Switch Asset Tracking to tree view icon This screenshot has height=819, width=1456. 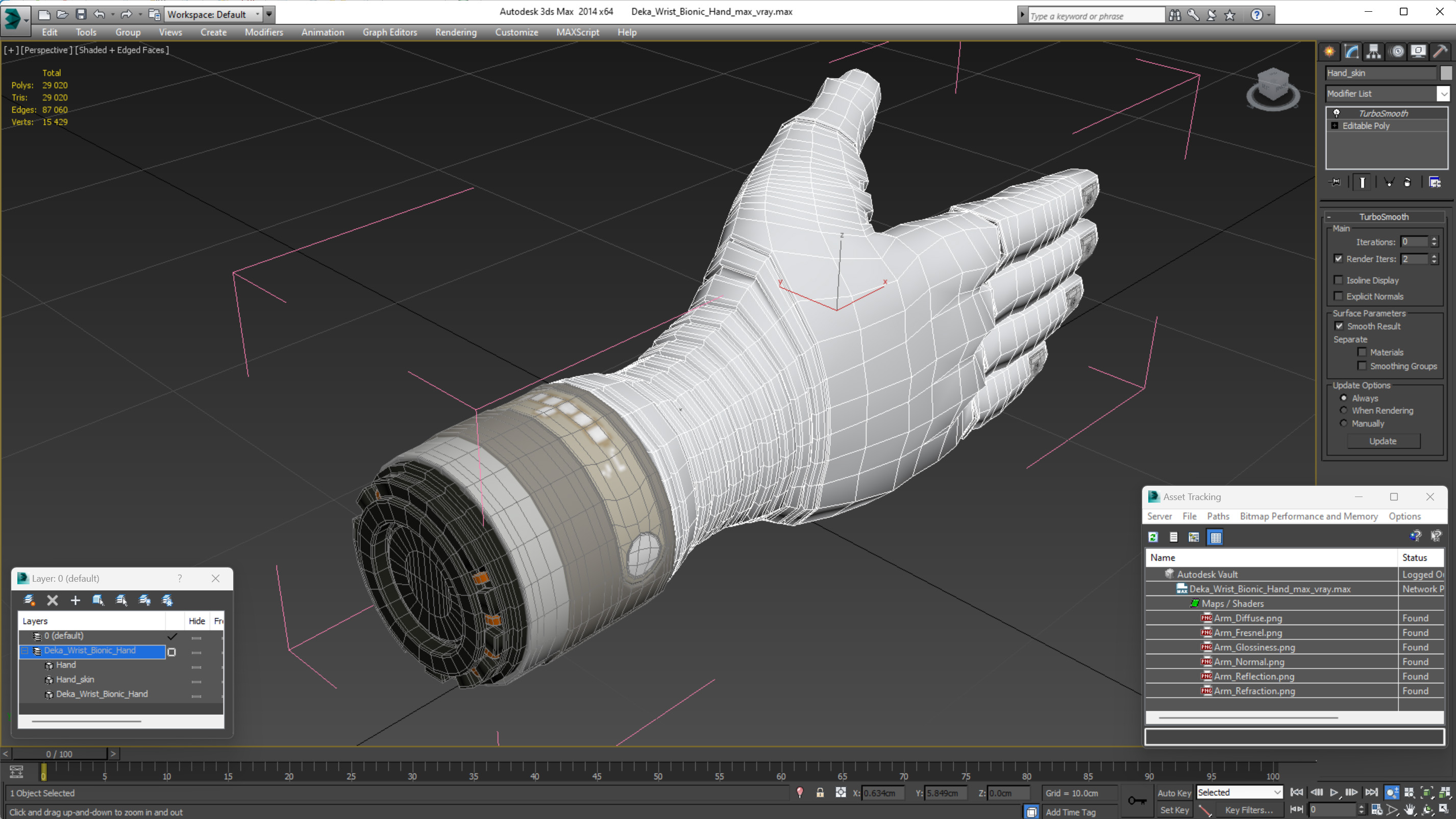pos(1194,537)
